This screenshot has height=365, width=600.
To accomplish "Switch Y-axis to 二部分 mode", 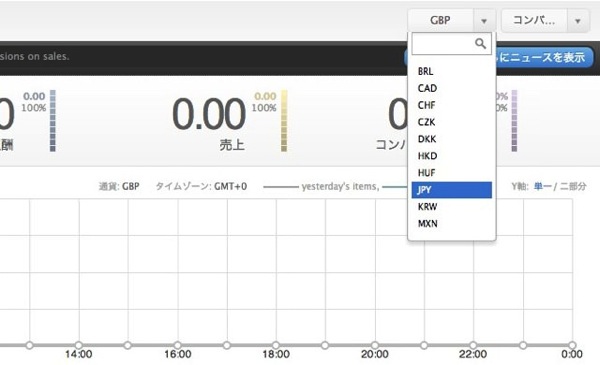I will [x=573, y=186].
